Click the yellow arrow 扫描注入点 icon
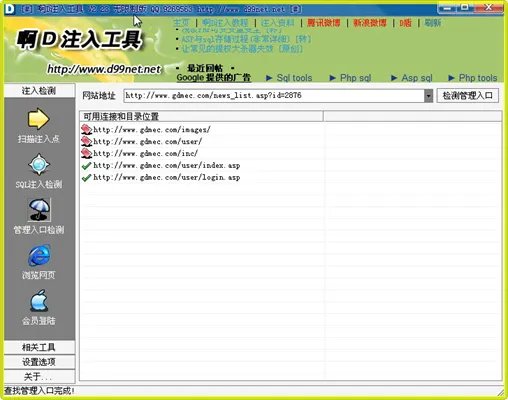Image resolution: width=508 pixels, height=400 pixels. tap(38, 119)
